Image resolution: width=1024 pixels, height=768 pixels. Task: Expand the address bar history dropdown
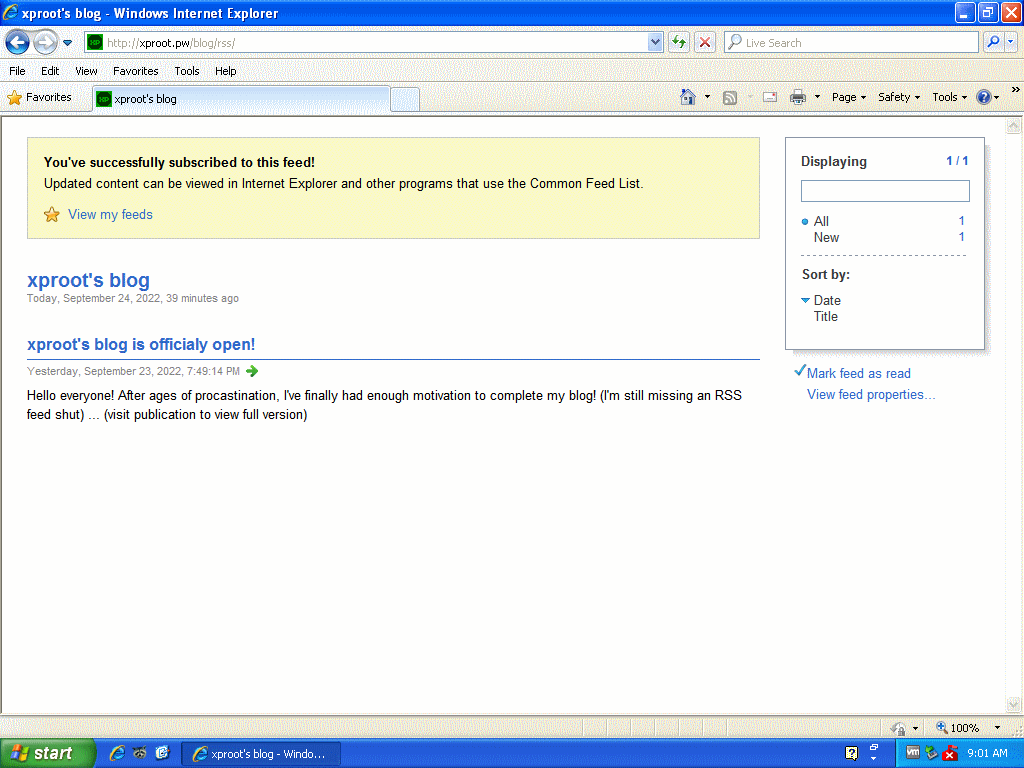[654, 42]
